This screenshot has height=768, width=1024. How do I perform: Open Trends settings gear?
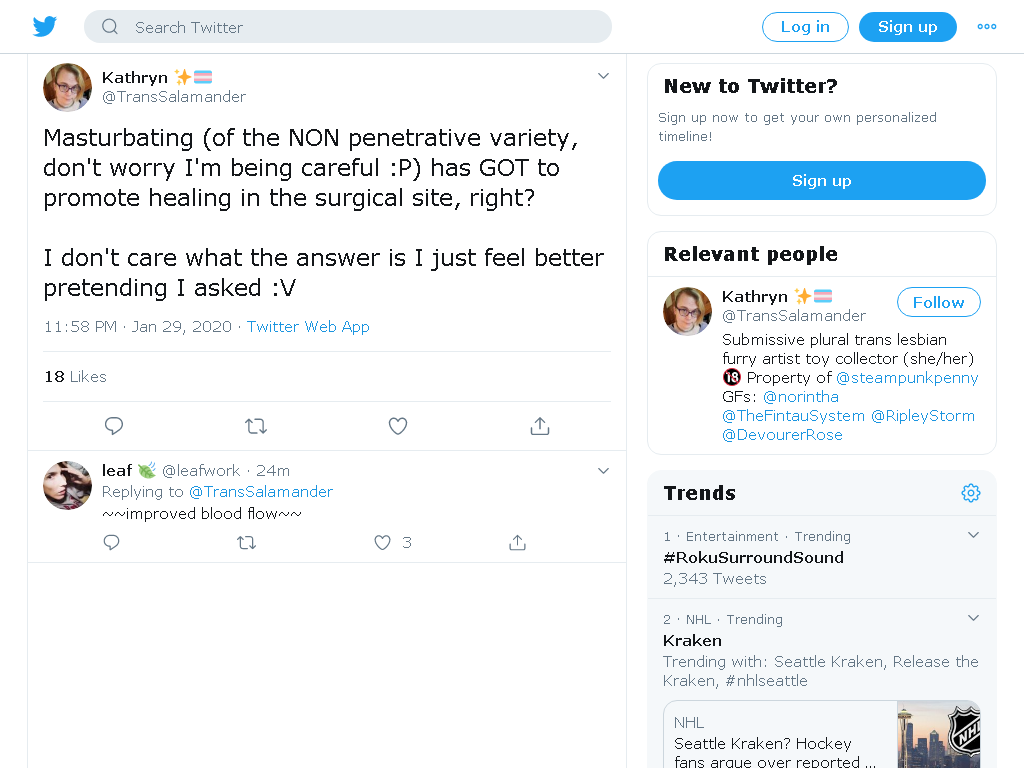pos(971,493)
